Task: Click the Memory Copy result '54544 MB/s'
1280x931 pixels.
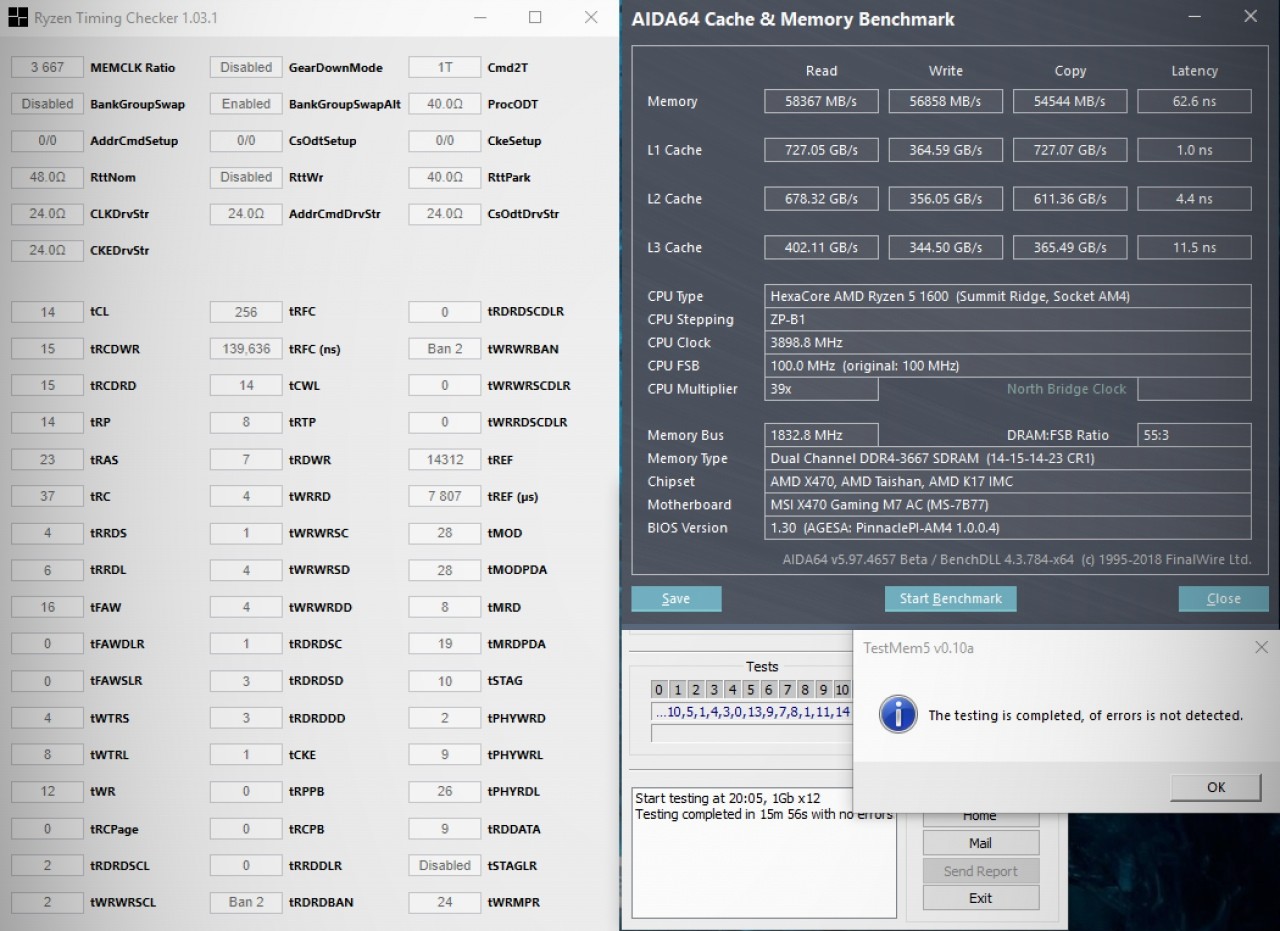Action: (x=1070, y=101)
